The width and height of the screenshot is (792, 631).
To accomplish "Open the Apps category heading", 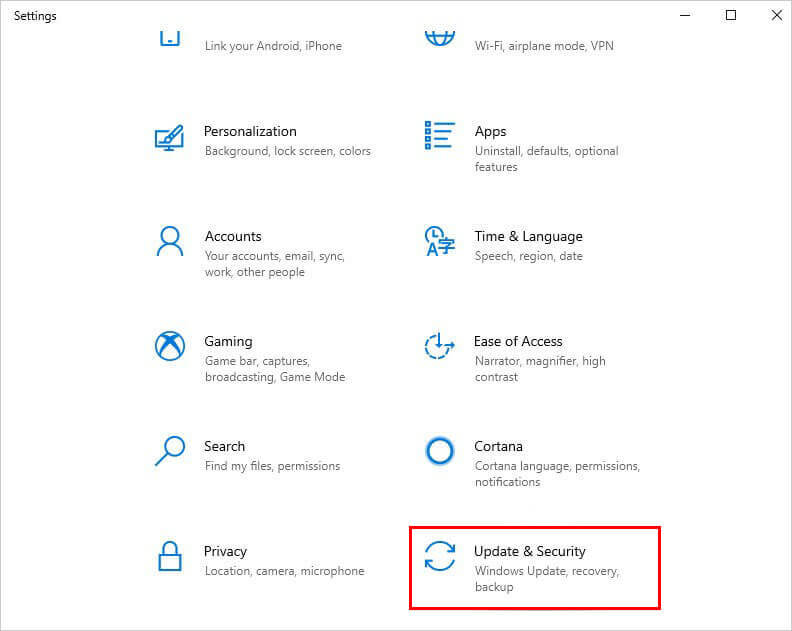I will click(x=490, y=131).
